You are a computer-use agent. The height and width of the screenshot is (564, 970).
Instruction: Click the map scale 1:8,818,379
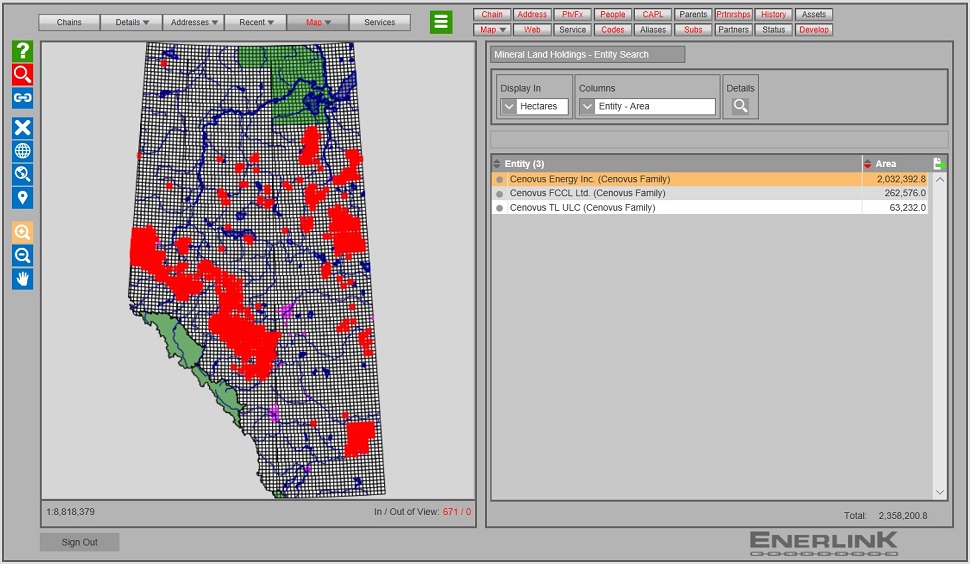pos(71,512)
